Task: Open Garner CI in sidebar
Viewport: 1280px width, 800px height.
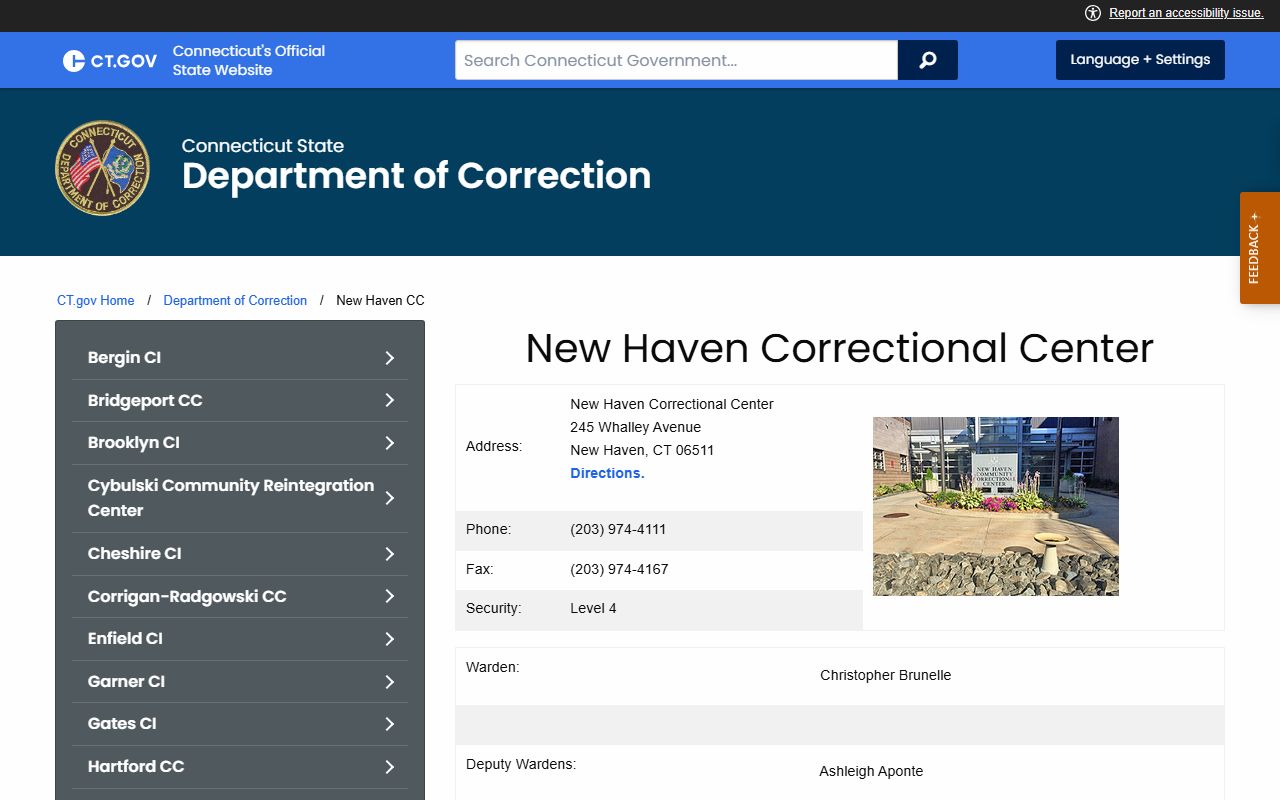Action: click(126, 681)
